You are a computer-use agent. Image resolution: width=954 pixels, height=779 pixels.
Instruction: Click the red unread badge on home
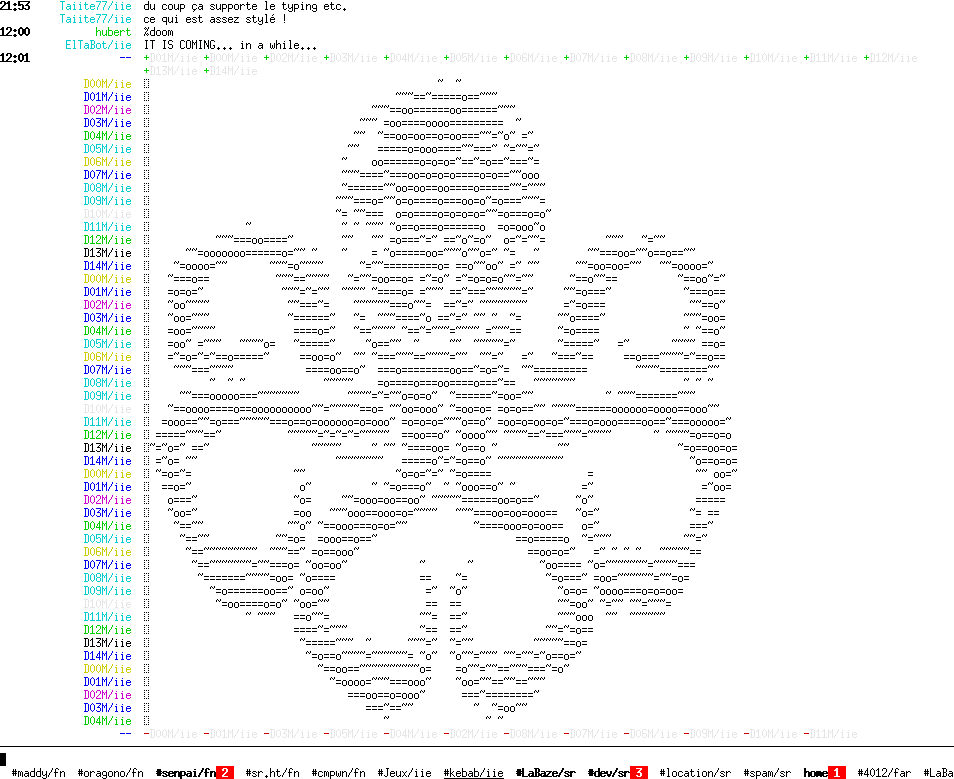click(x=836, y=773)
